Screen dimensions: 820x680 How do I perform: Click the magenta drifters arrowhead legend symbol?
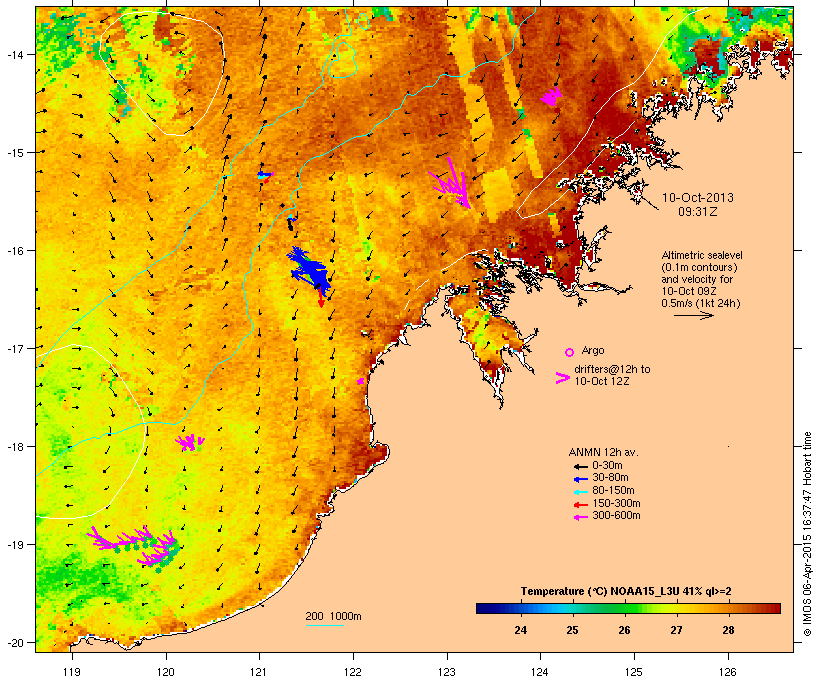pyautogui.click(x=563, y=378)
